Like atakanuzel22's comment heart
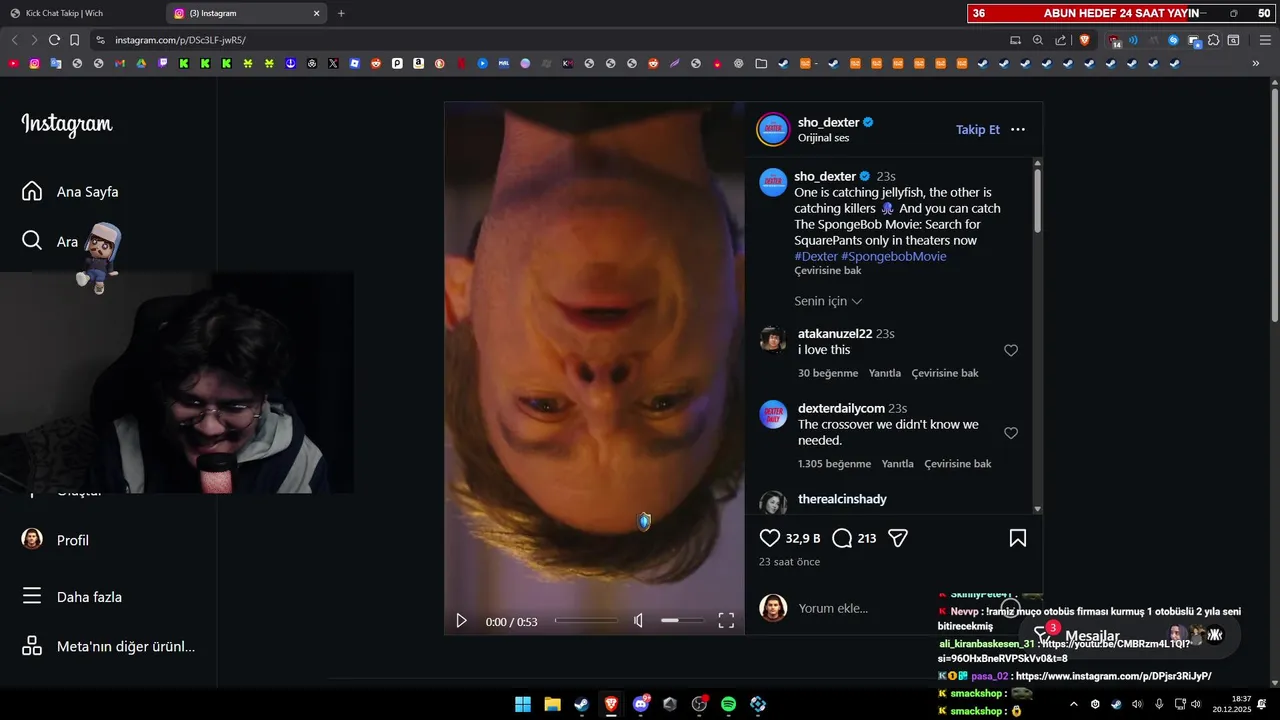 coord(1011,350)
